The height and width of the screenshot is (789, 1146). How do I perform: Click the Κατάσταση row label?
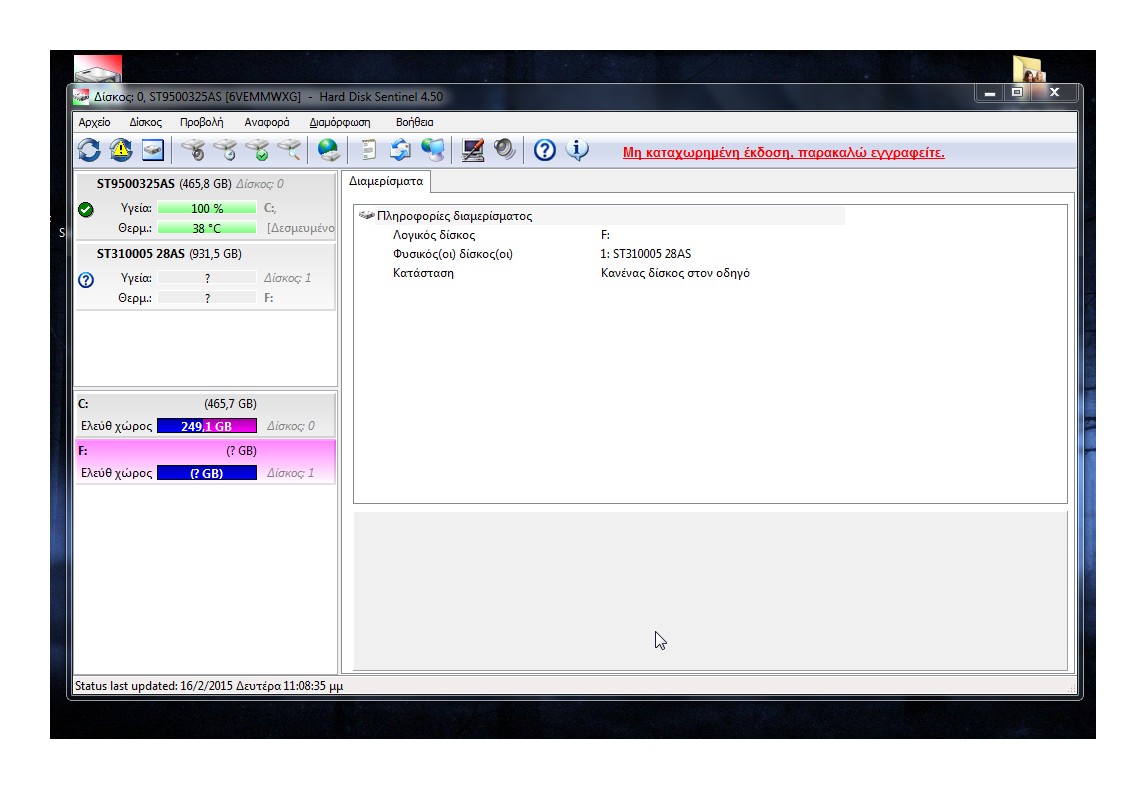pyautogui.click(x=423, y=272)
